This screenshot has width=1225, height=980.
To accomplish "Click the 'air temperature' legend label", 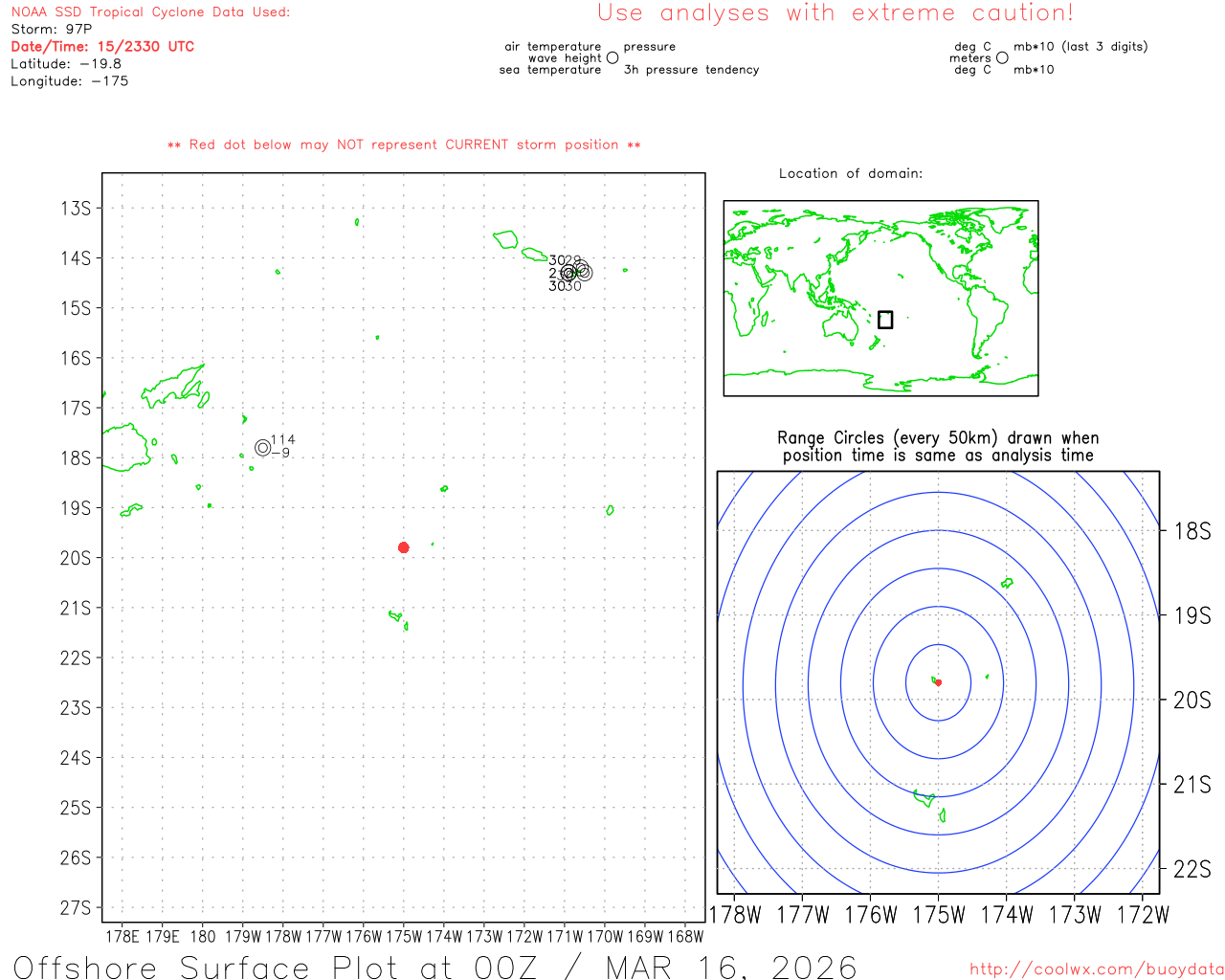I will click(553, 46).
